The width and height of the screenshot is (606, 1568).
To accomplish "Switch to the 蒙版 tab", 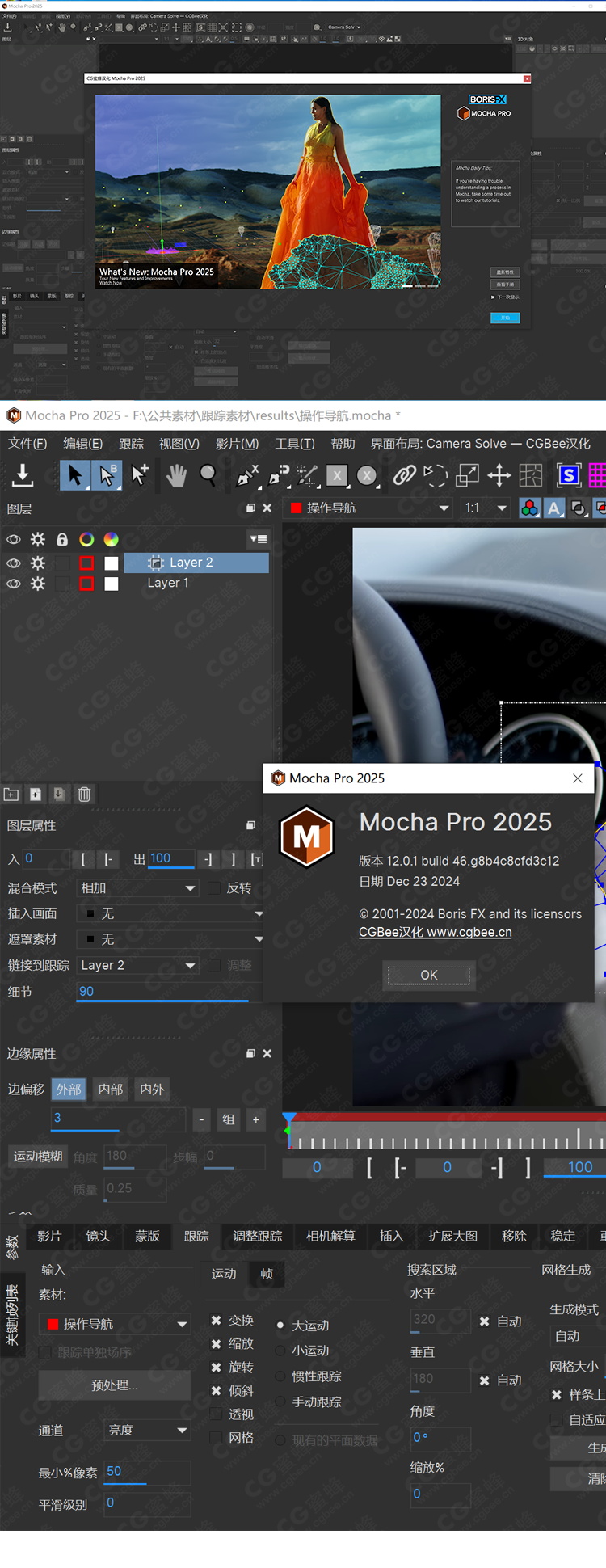I will click(147, 1236).
